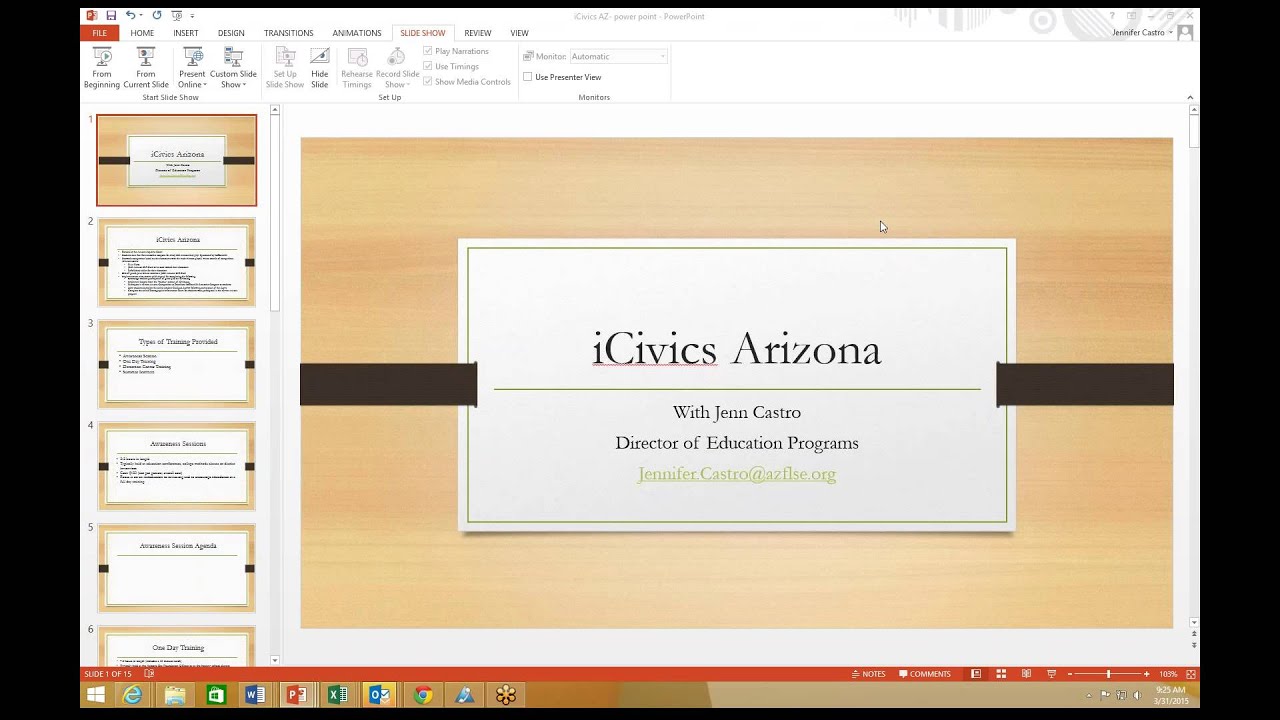Screen dimensions: 1280x720
Task: Select slide 6 One Day Training thumbnail
Action: (176, 646)
